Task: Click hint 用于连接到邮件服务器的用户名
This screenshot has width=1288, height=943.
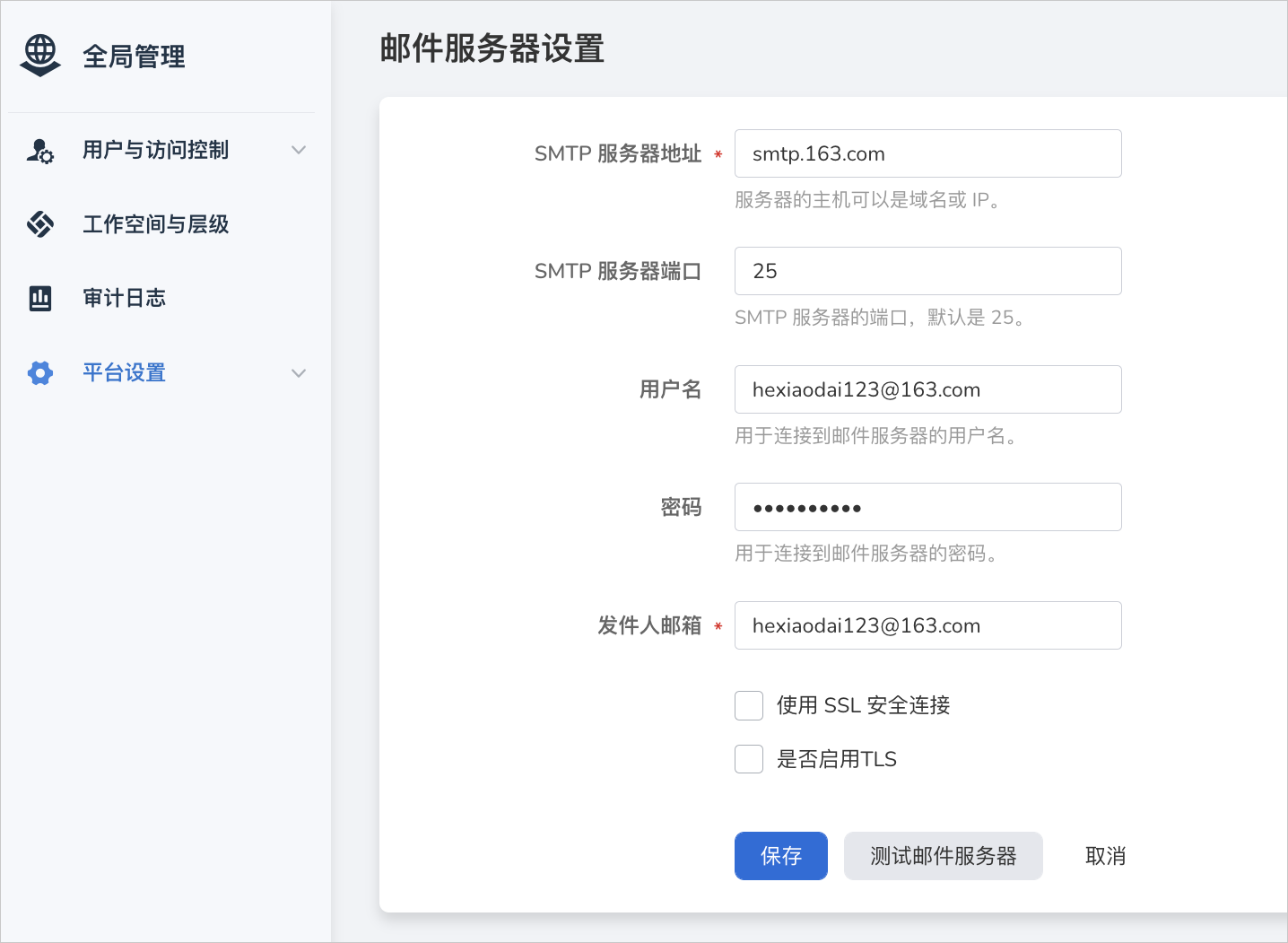Action: point(876,436)
